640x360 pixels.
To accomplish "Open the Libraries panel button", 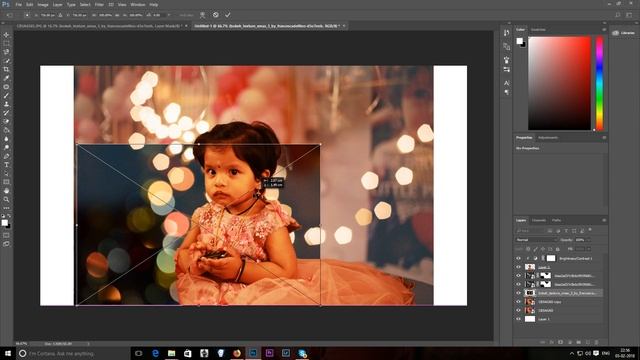I will (624, 33).
